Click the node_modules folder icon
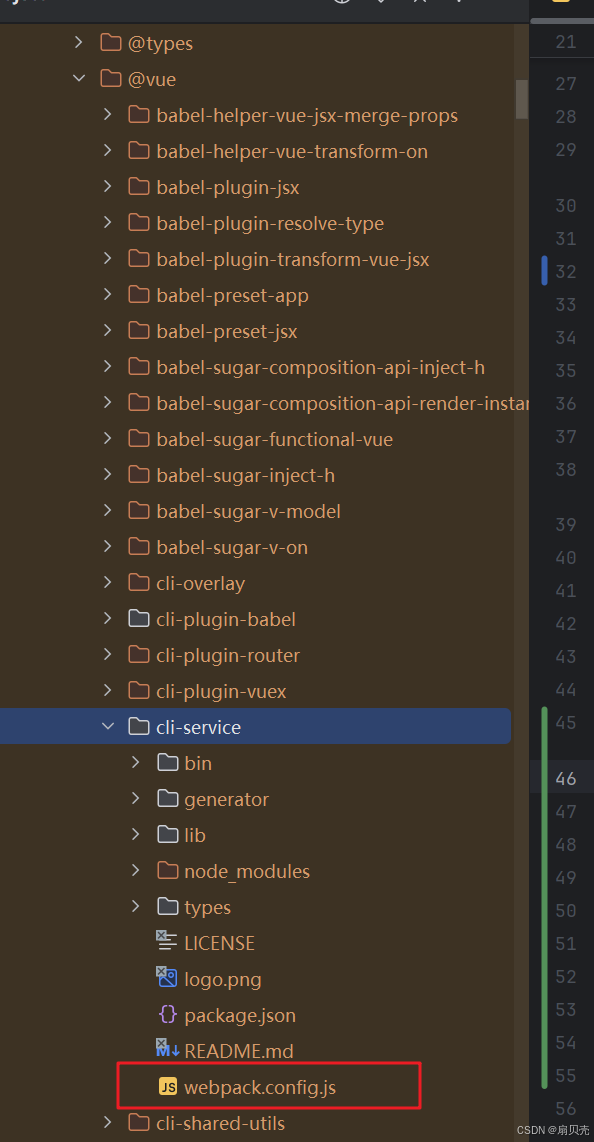 pyautogui.click(x=168, y=870)
